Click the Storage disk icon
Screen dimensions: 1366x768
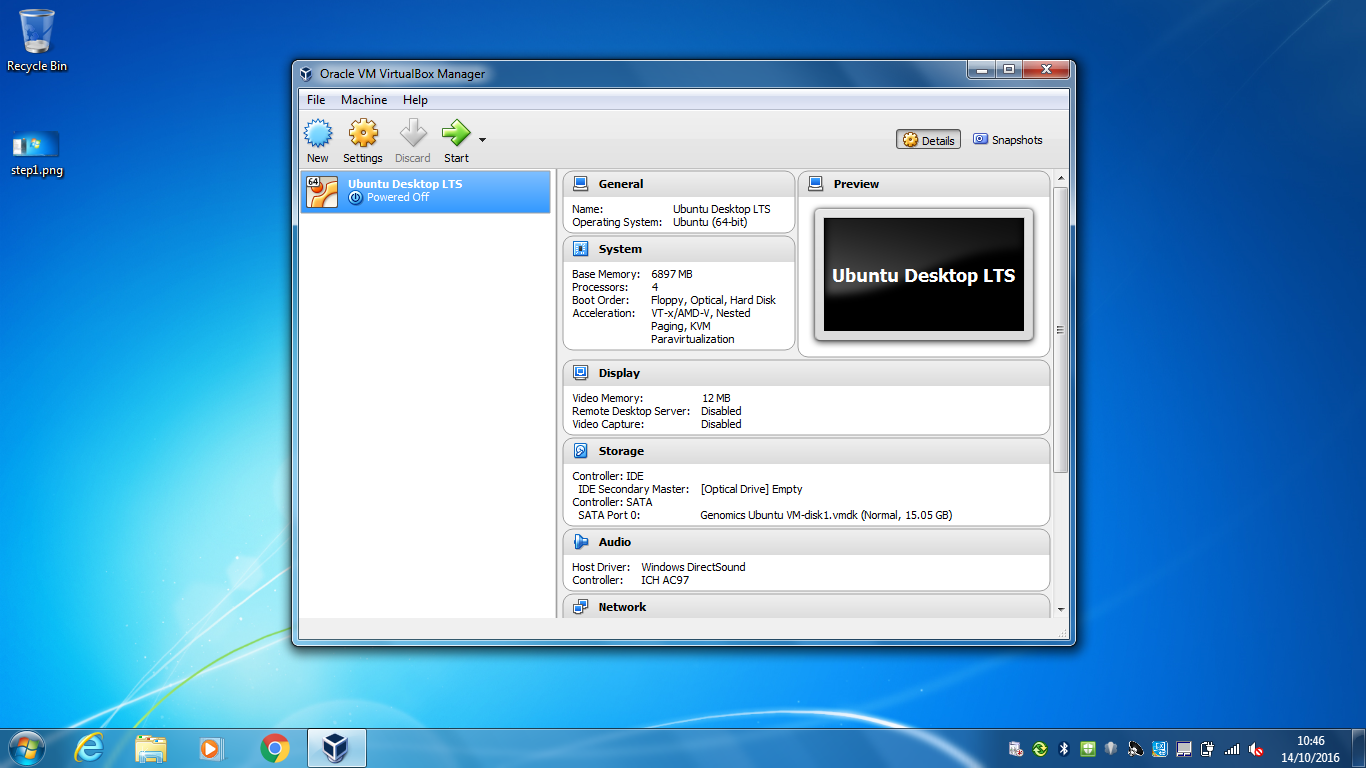coord(580,451)
